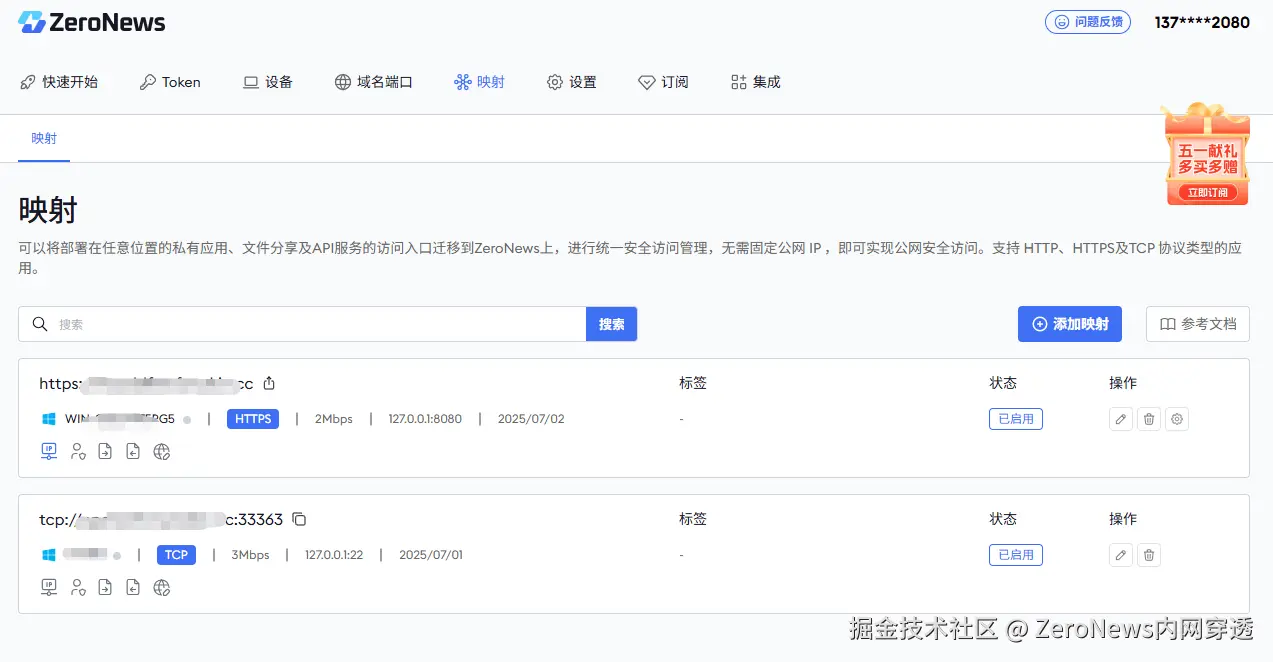Click the date 2025/07/02
1273x662 pixels.
531,419
